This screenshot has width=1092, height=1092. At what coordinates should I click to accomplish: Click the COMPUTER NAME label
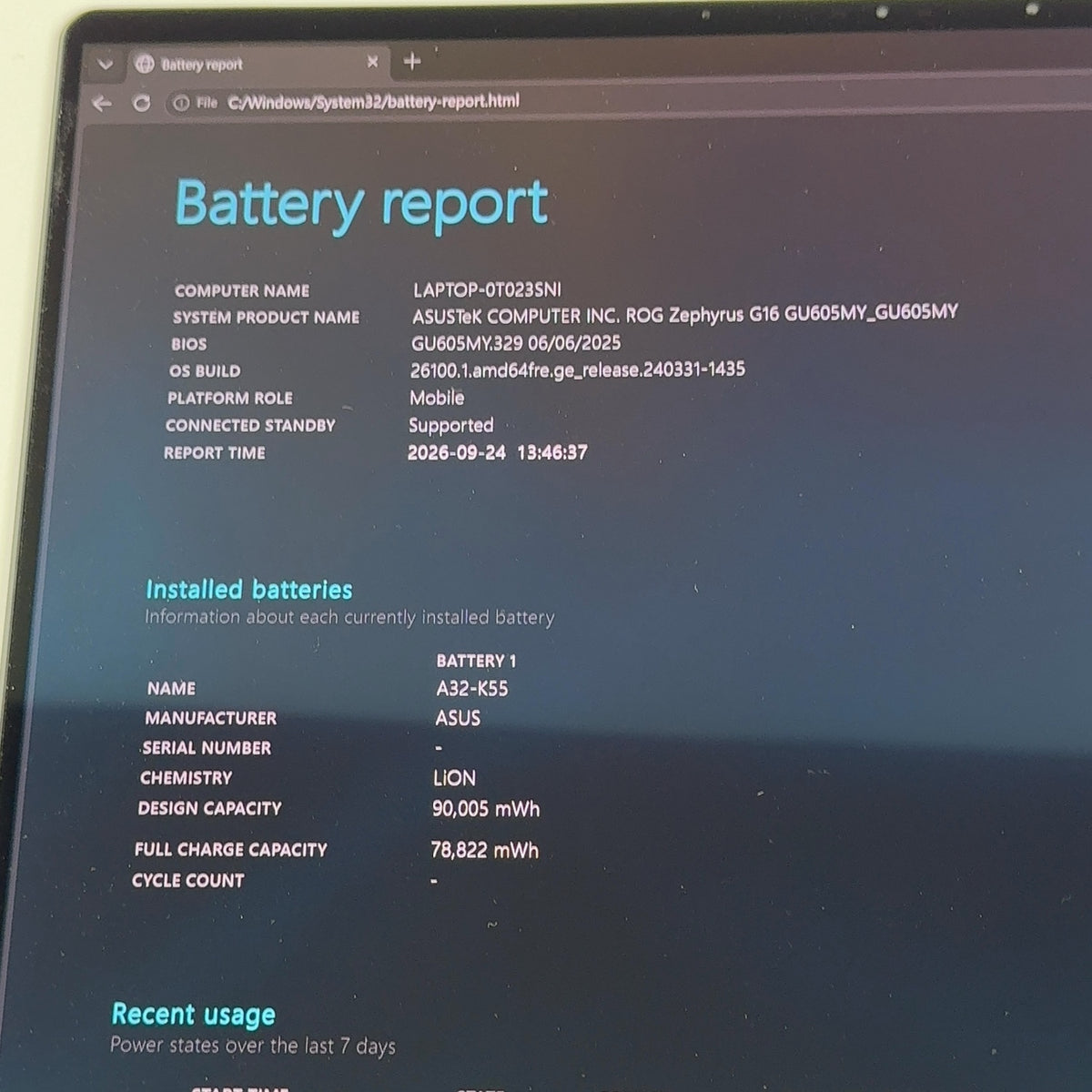coord(242,291)
